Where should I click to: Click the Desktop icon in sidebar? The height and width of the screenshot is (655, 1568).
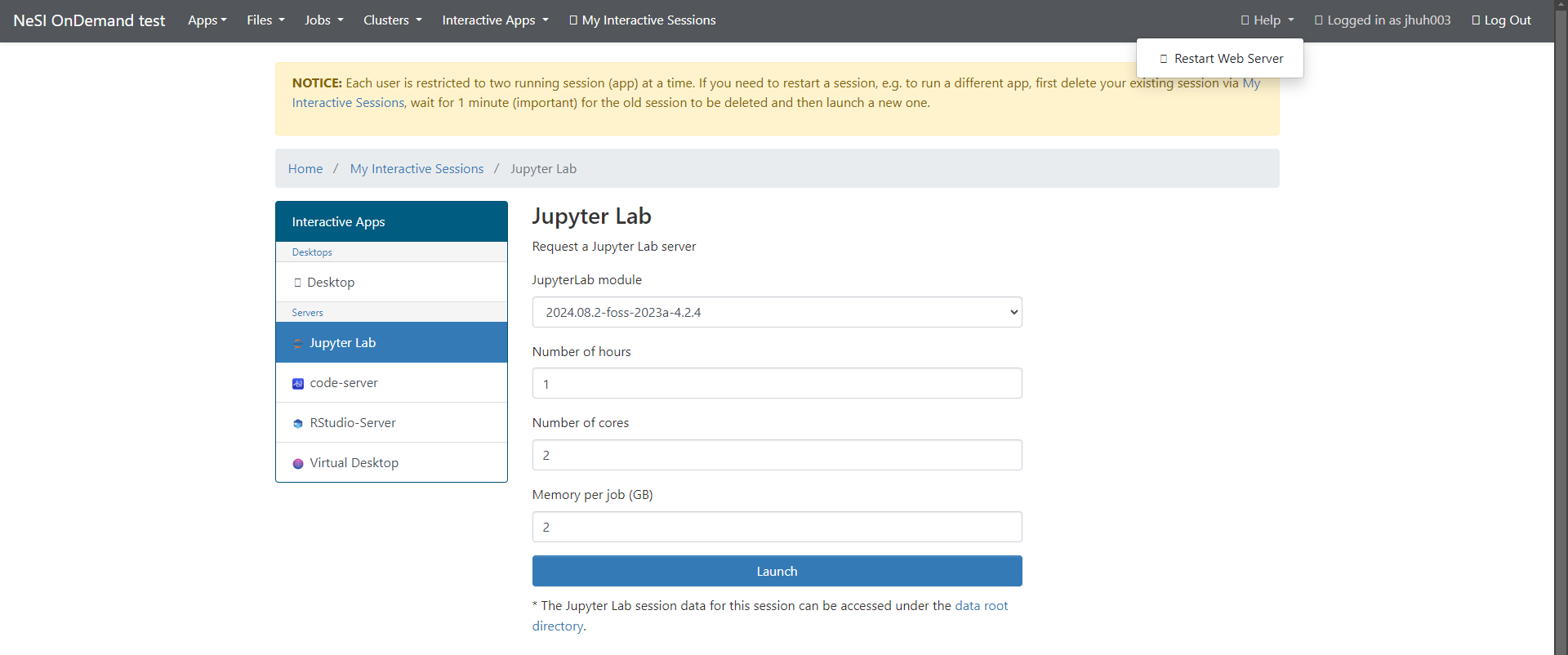point(297,283)
